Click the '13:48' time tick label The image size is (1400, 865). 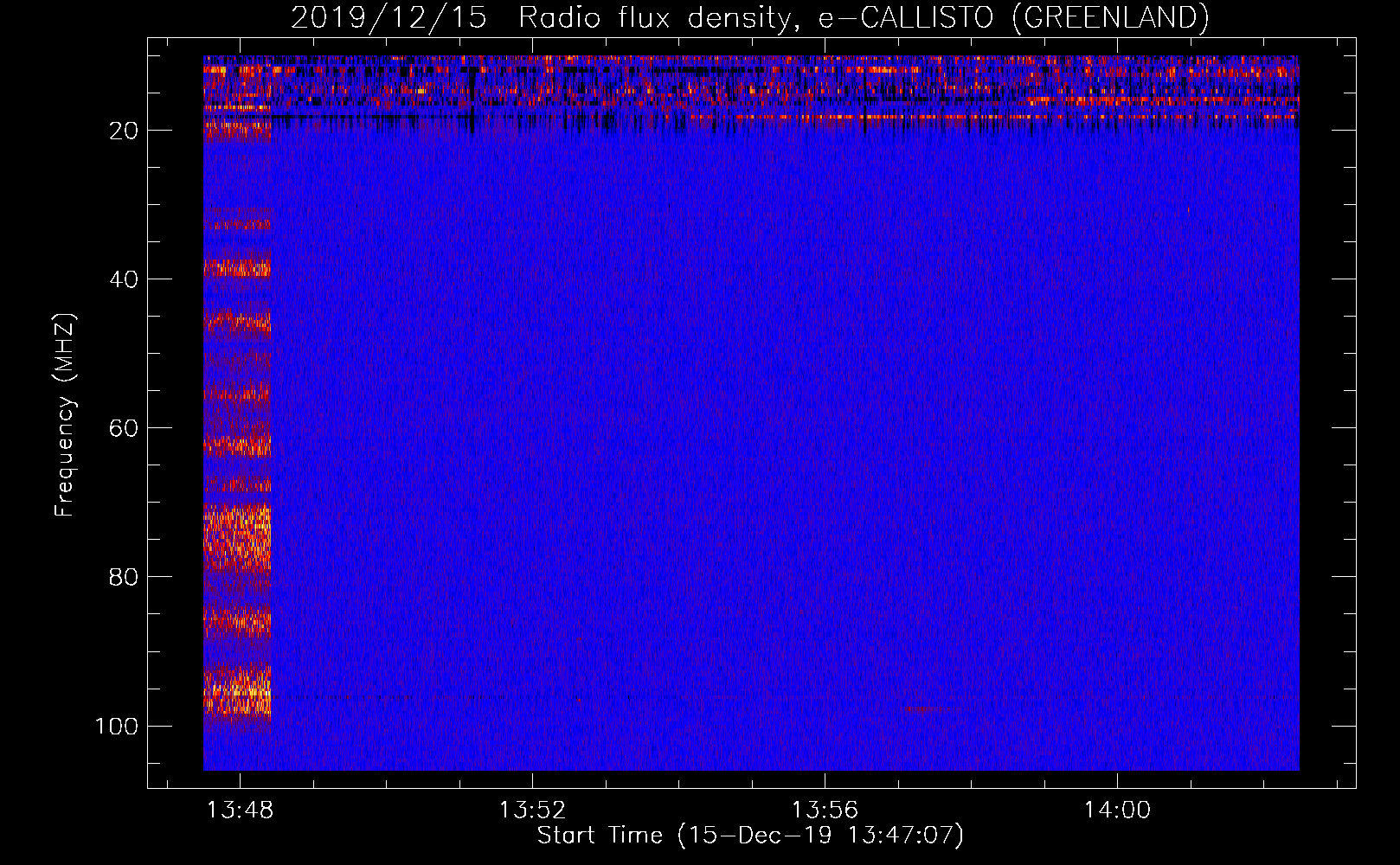coord(240,811)
